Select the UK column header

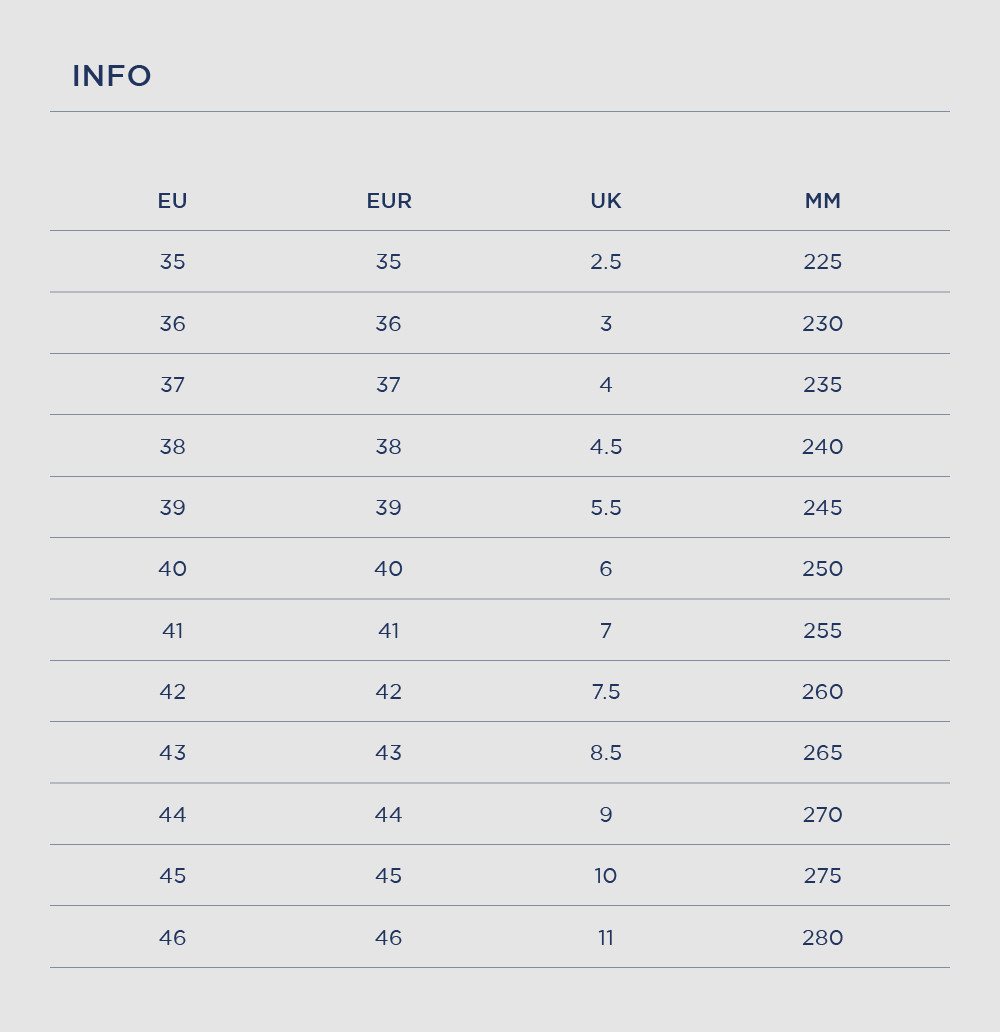coord(606,201)
